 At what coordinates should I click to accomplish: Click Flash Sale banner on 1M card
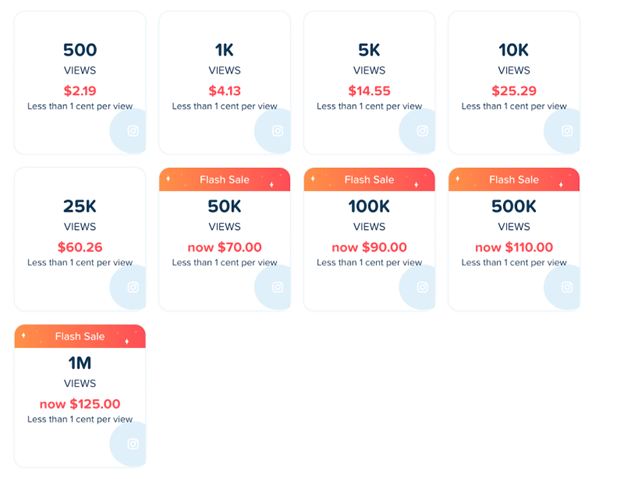click(80, 337)
